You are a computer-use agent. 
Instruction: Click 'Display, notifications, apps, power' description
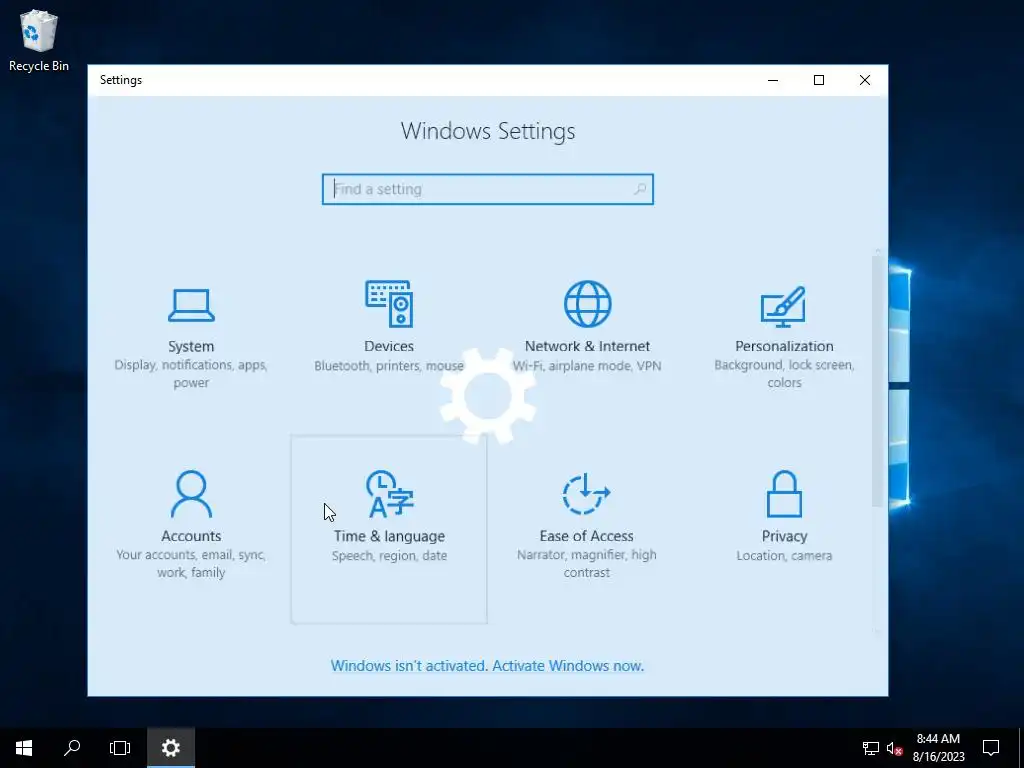[191, 374]
